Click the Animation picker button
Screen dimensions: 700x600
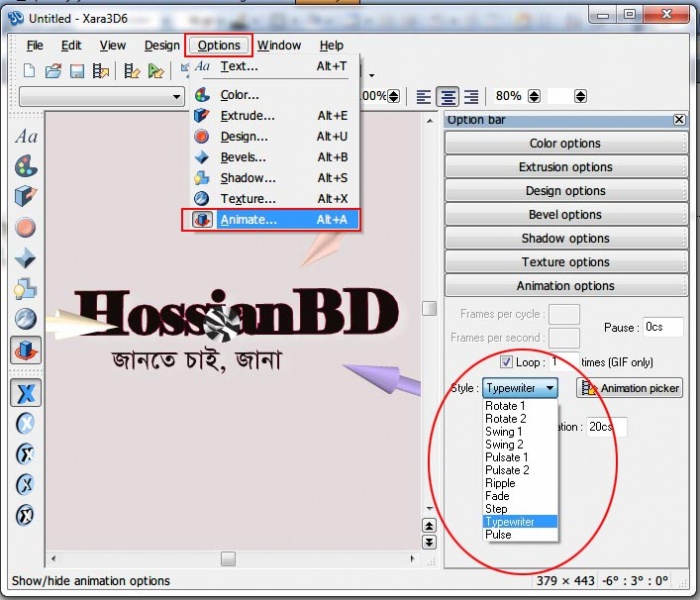pyautogui.click(x=629, y=388)
